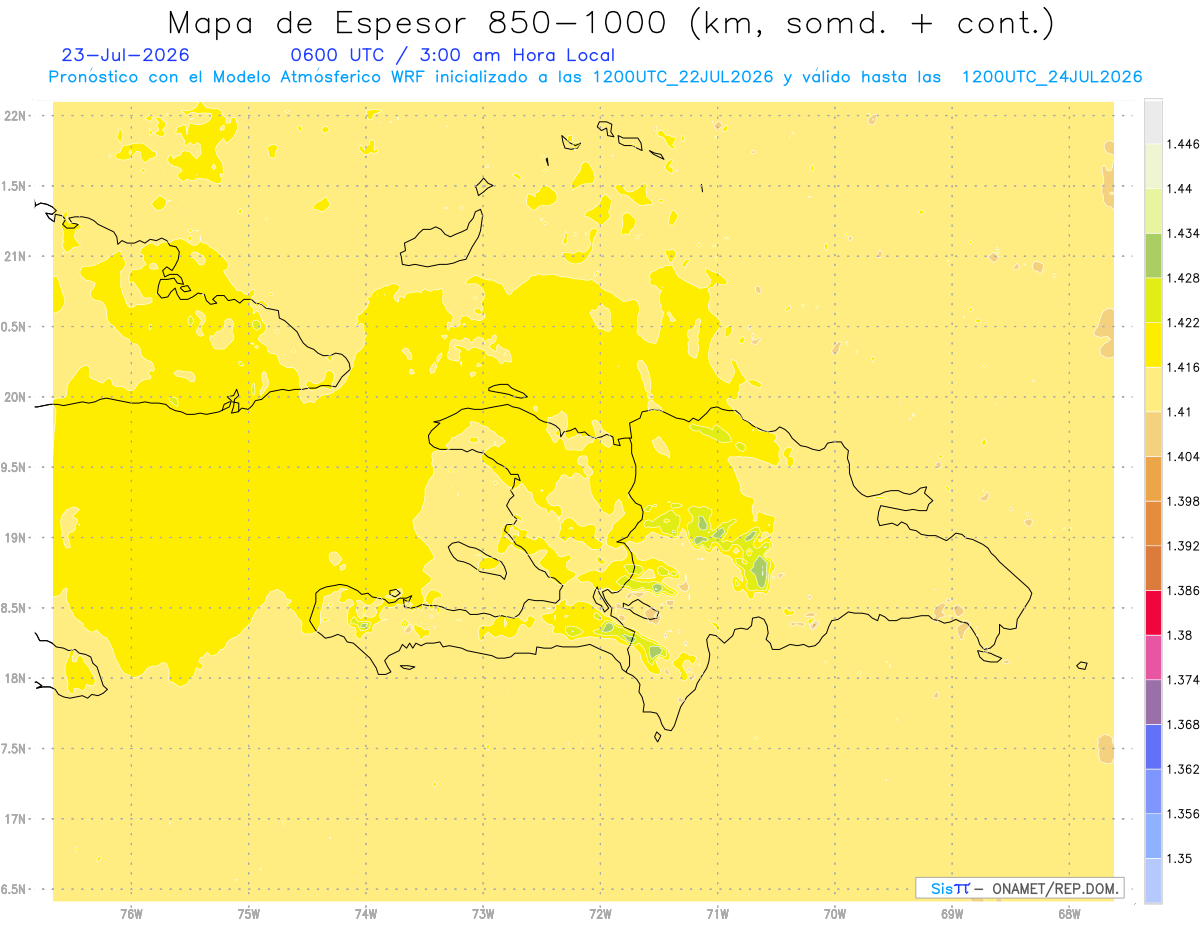1200x927 pixels.
Task: Click the longitude label '72W'
Action: (600, 913)
